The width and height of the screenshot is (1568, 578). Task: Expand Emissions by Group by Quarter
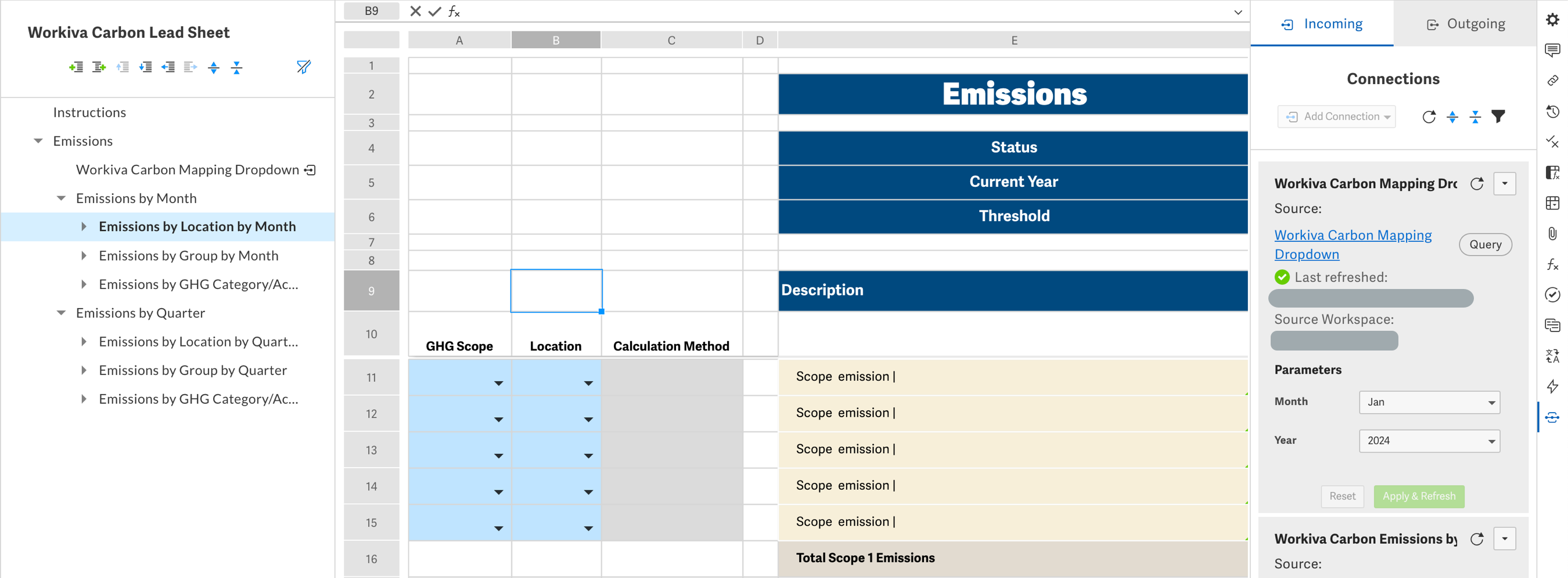point(84,370)
